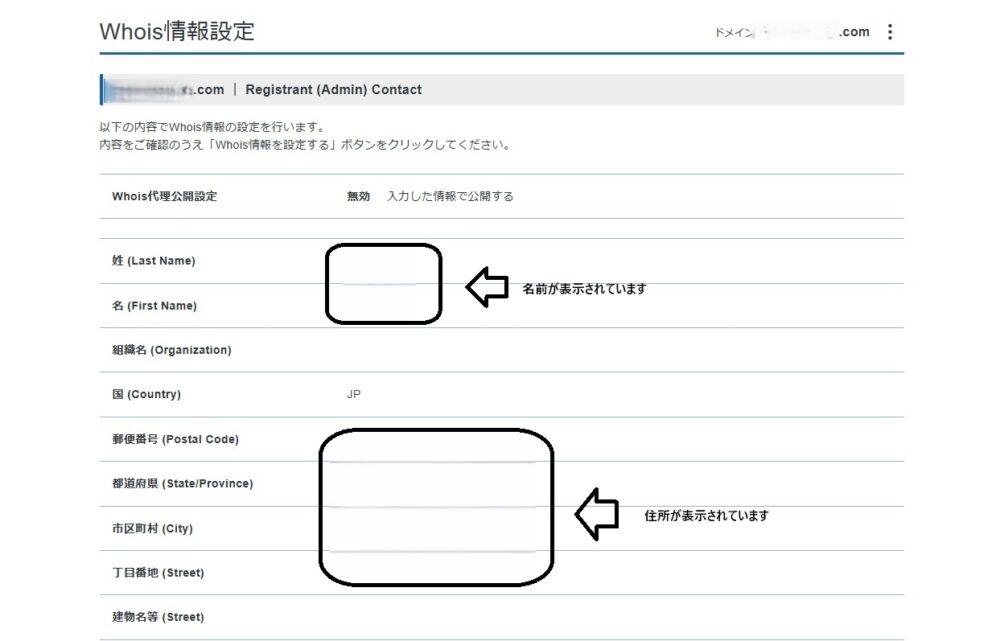Click the 無効 status value
This screenshot has width=1000, height=641.
(x=358, y=197)
